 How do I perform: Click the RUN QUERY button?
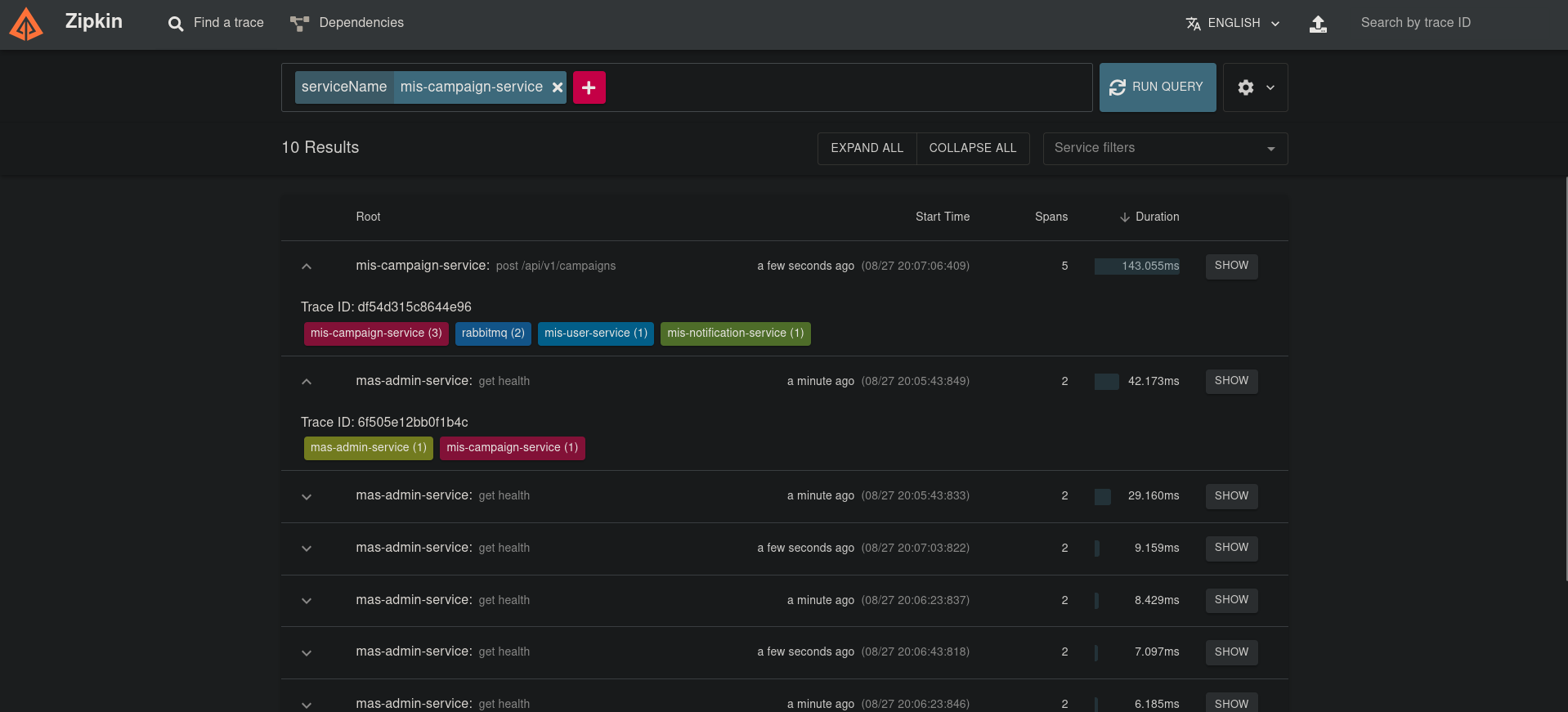click(x=1158, y=87)
